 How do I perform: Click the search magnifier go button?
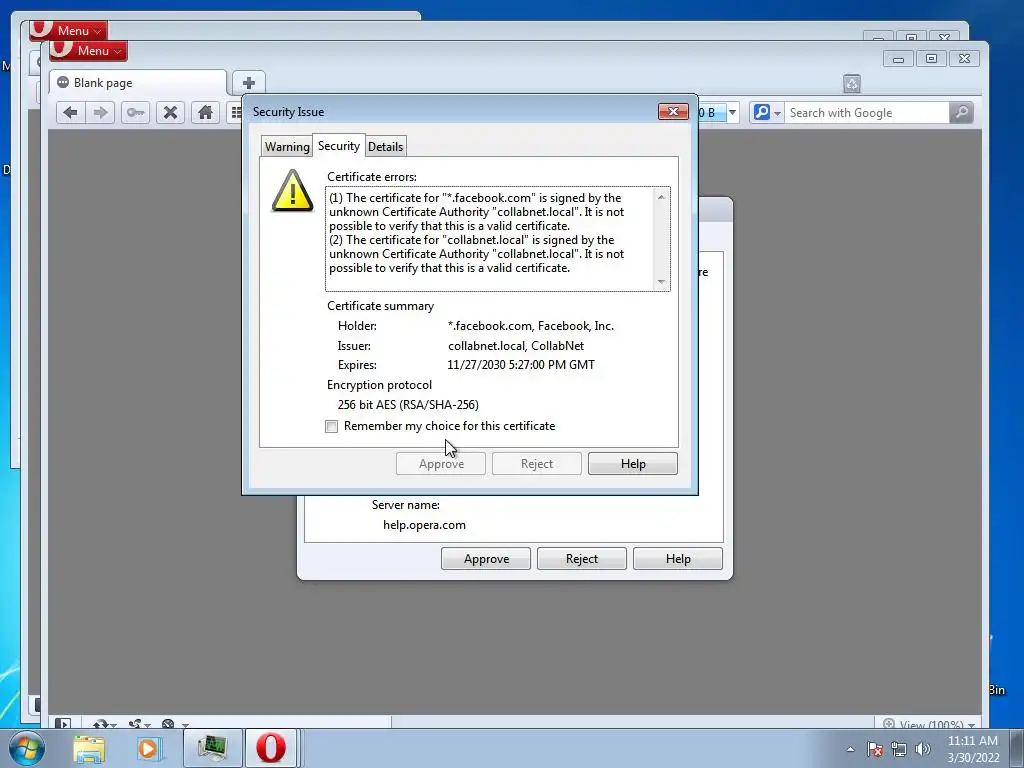(x=961, y=112)
